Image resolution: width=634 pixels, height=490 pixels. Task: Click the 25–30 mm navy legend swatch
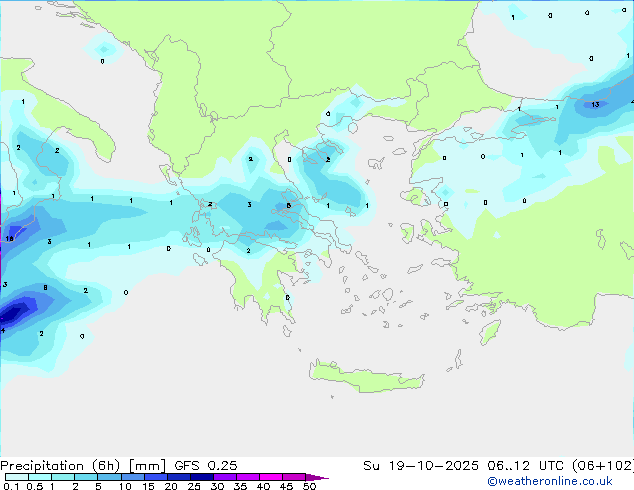(202, 477)
